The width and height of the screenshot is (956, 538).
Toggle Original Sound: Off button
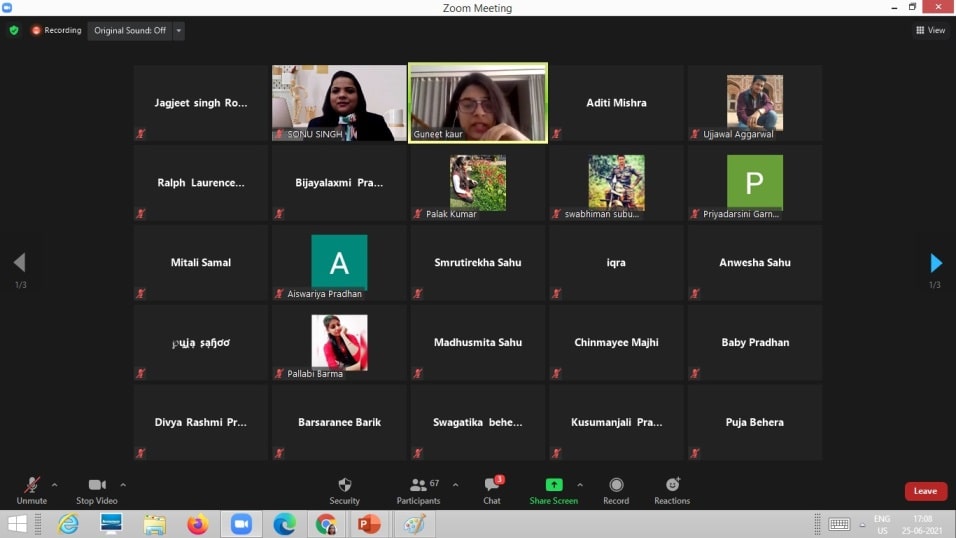pyautogui.click(x=130, y=31)
